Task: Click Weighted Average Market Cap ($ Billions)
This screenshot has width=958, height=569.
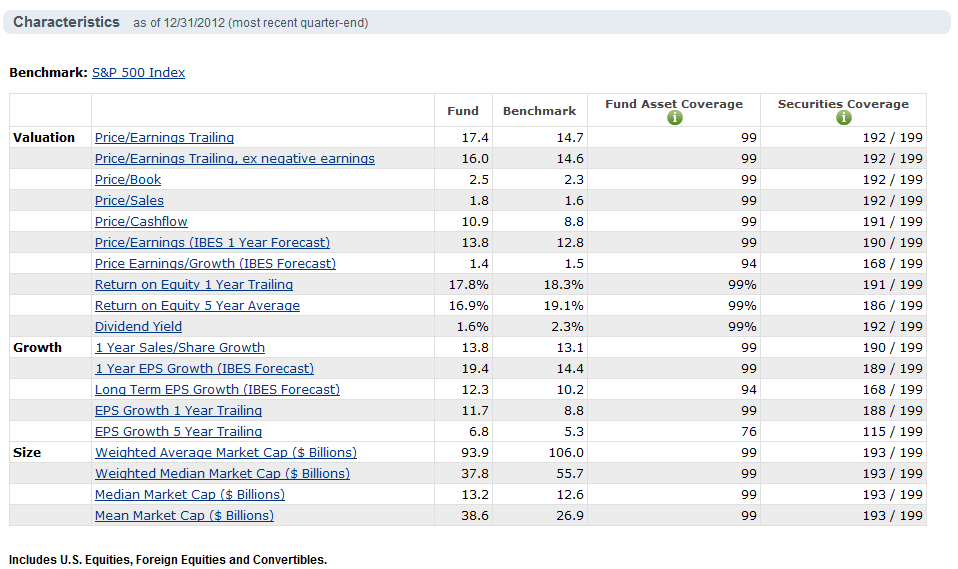Action: 225,453
